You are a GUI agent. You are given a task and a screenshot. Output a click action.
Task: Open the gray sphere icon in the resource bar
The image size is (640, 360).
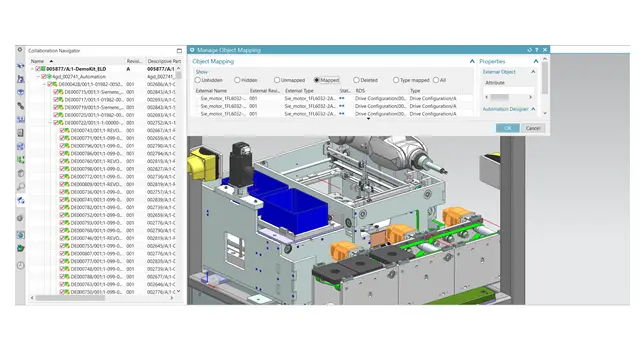20,218
